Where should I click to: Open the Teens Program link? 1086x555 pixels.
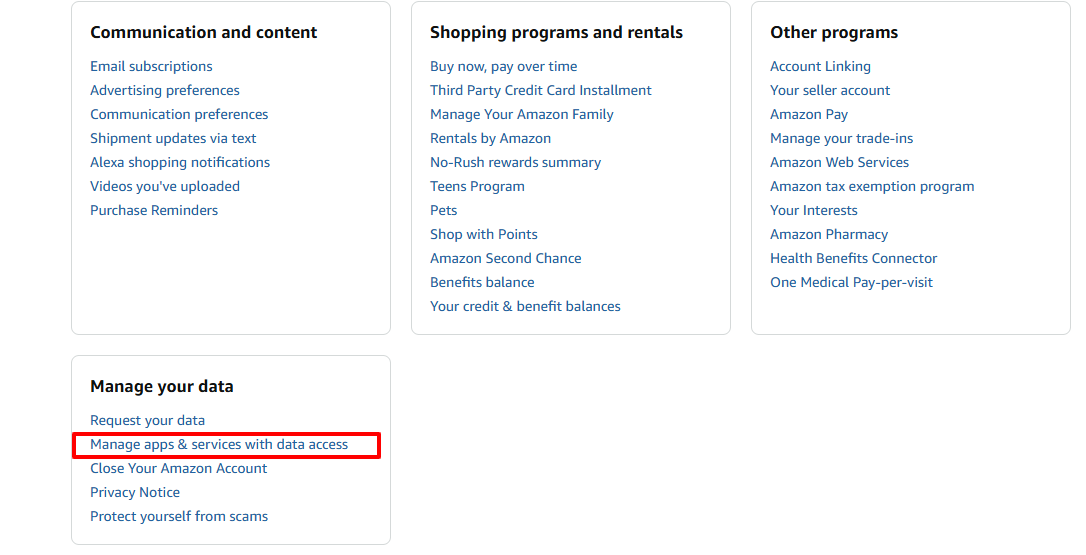point(477,186)
